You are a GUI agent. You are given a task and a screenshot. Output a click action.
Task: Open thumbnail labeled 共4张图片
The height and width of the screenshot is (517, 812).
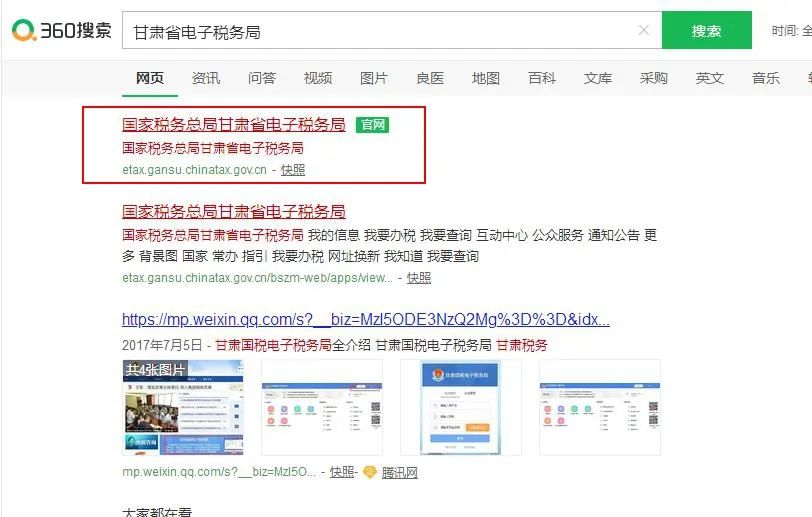click(x=183, y=408)
